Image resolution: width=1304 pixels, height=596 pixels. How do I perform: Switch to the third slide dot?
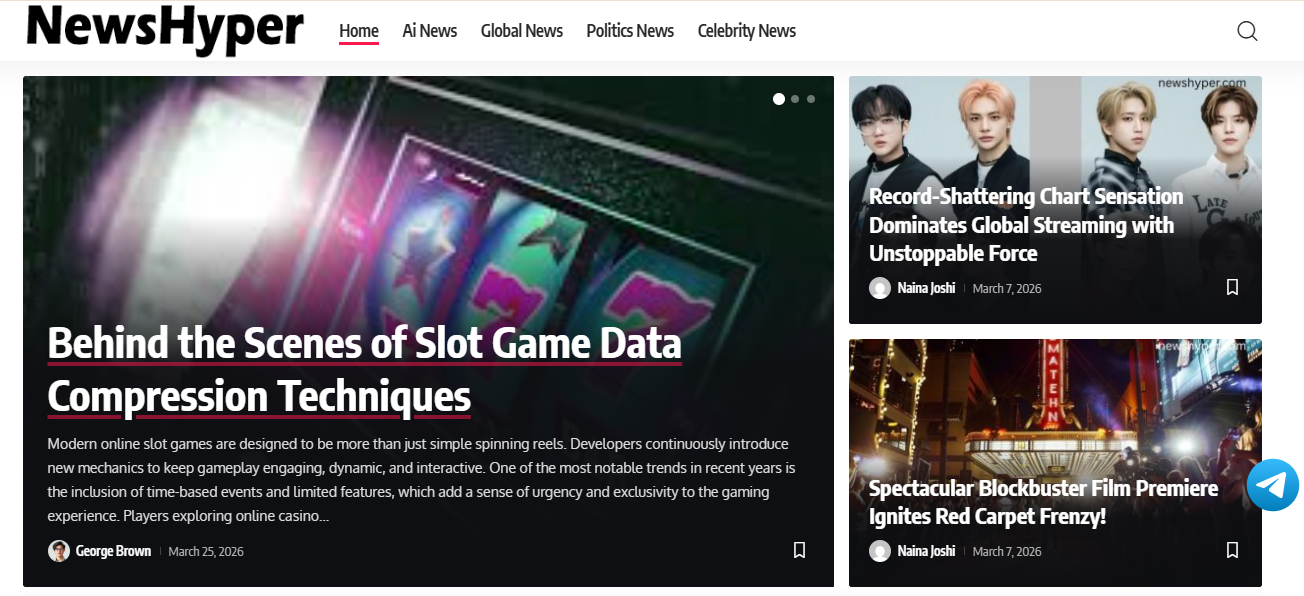811,99
